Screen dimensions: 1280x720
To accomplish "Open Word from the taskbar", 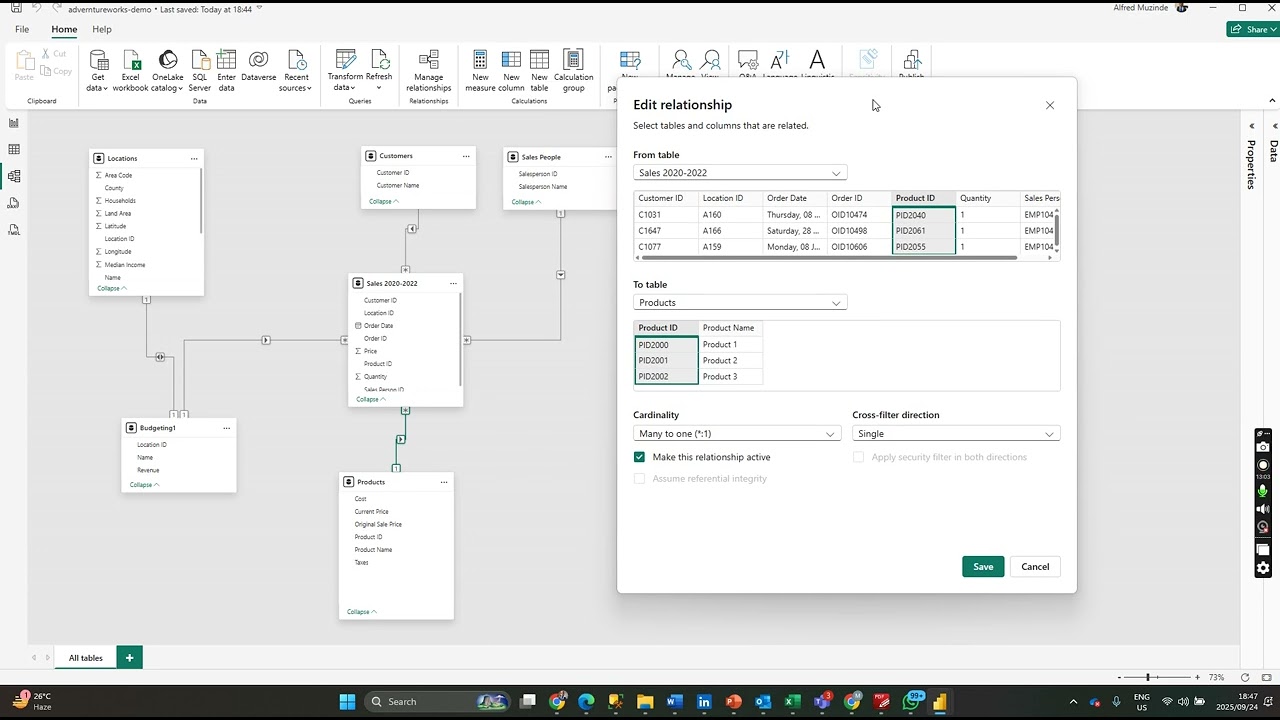I will [674, 701].
